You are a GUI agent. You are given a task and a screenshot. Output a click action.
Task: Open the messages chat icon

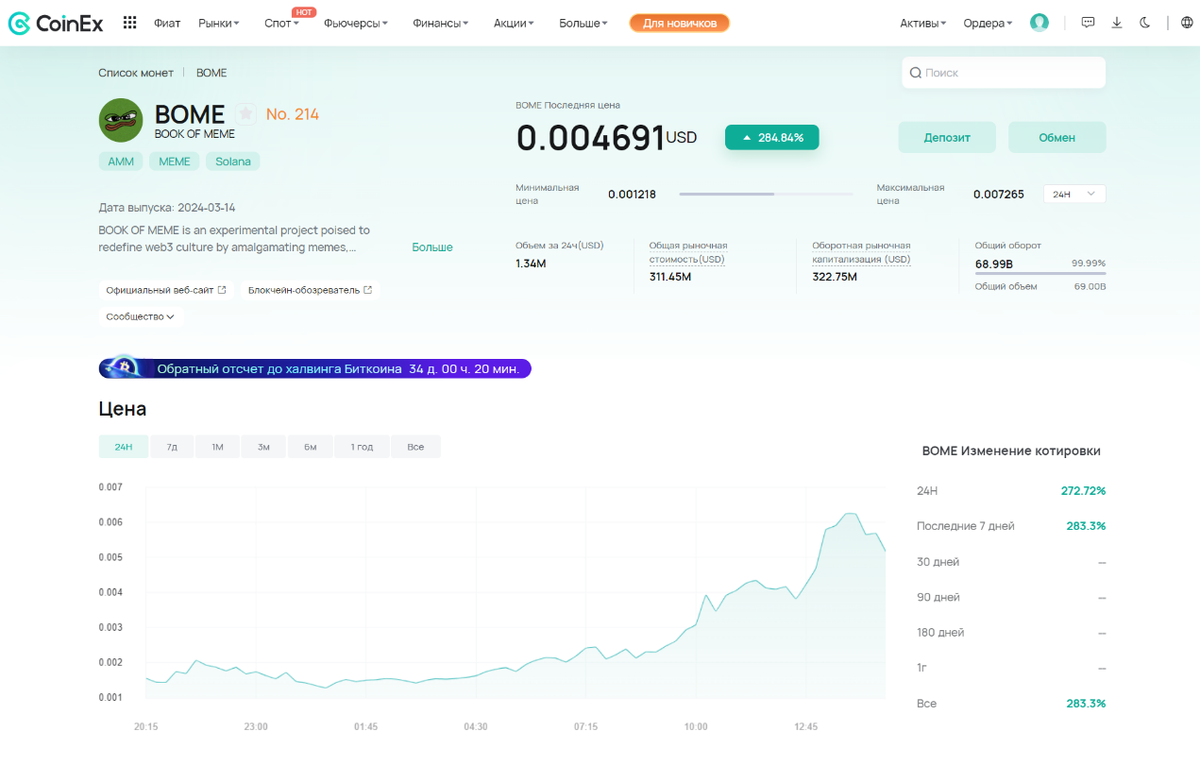(x=1088, y=23)
